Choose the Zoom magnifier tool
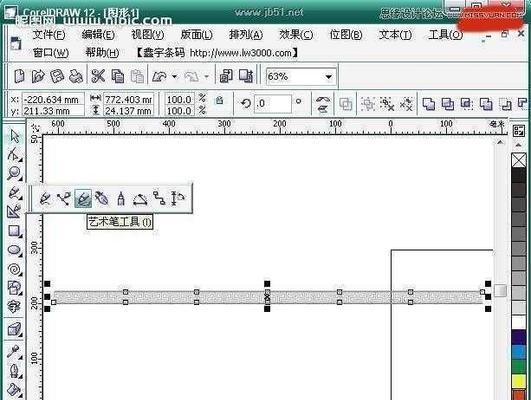 14,173
